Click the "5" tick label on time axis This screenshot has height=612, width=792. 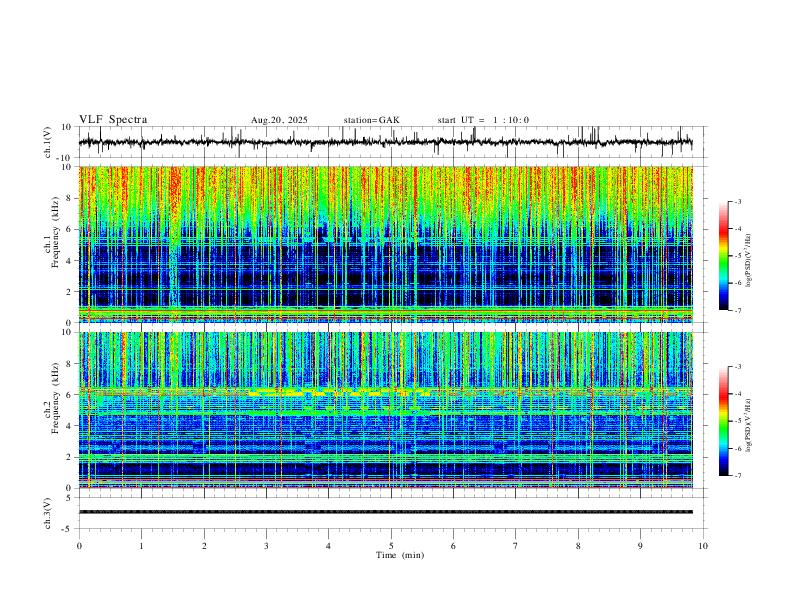(391, 546)
